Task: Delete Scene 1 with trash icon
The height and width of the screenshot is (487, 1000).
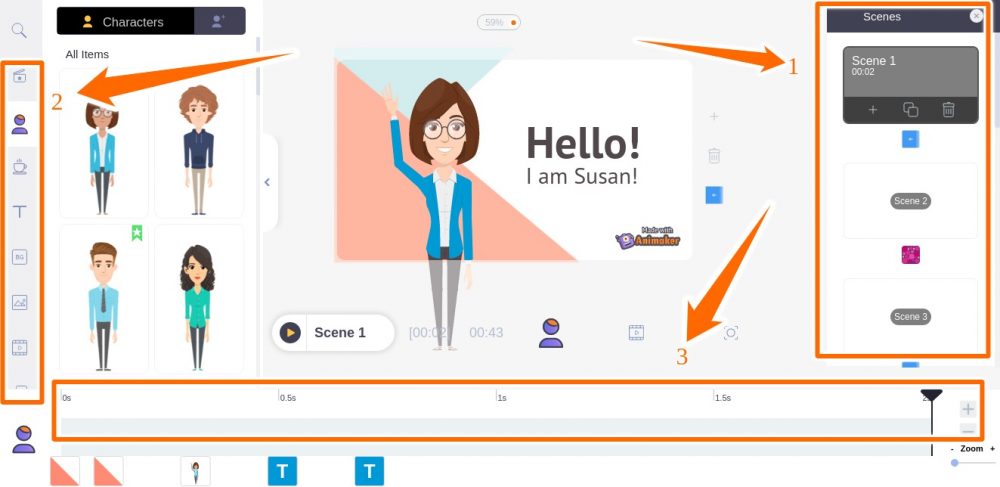Action: tap(948, 110)
